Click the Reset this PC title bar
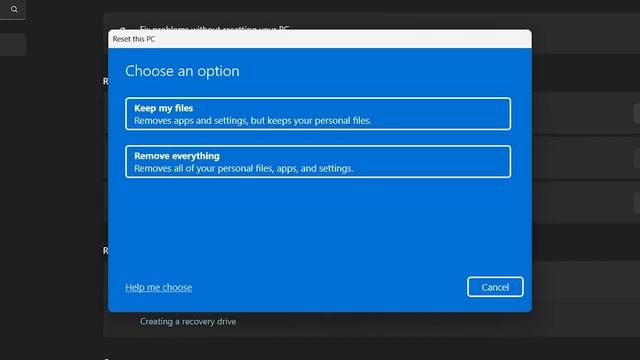Image resolution: width=640 pixels, height=360 pixels. tap(320, 39)
